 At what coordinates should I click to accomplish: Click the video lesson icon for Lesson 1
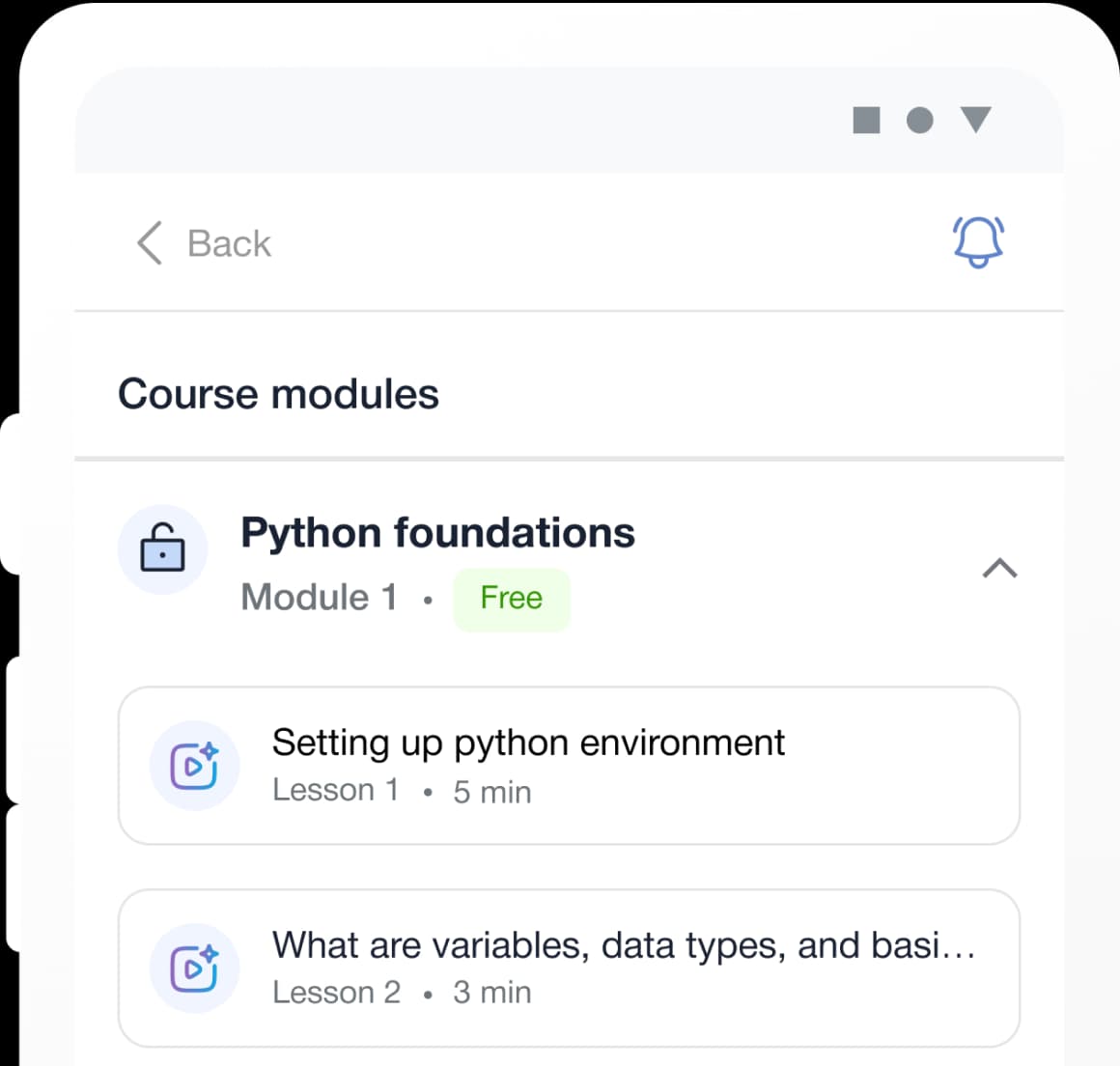(x=194, y=766)
